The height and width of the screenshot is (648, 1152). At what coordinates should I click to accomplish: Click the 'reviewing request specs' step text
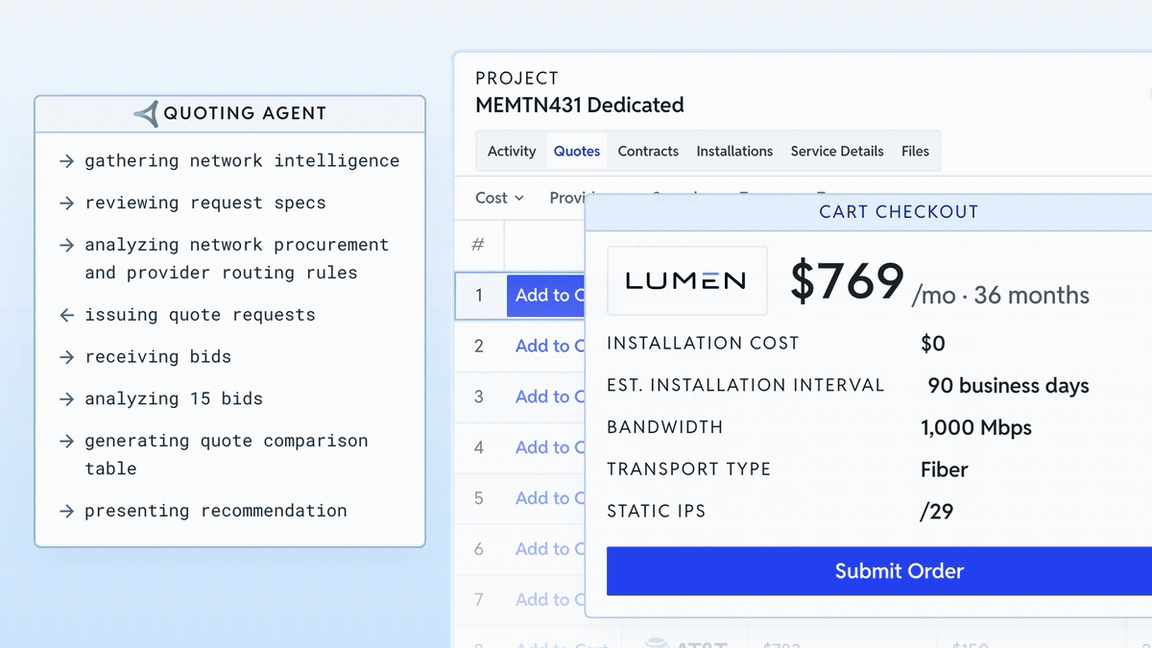click(x=205, y=203)
